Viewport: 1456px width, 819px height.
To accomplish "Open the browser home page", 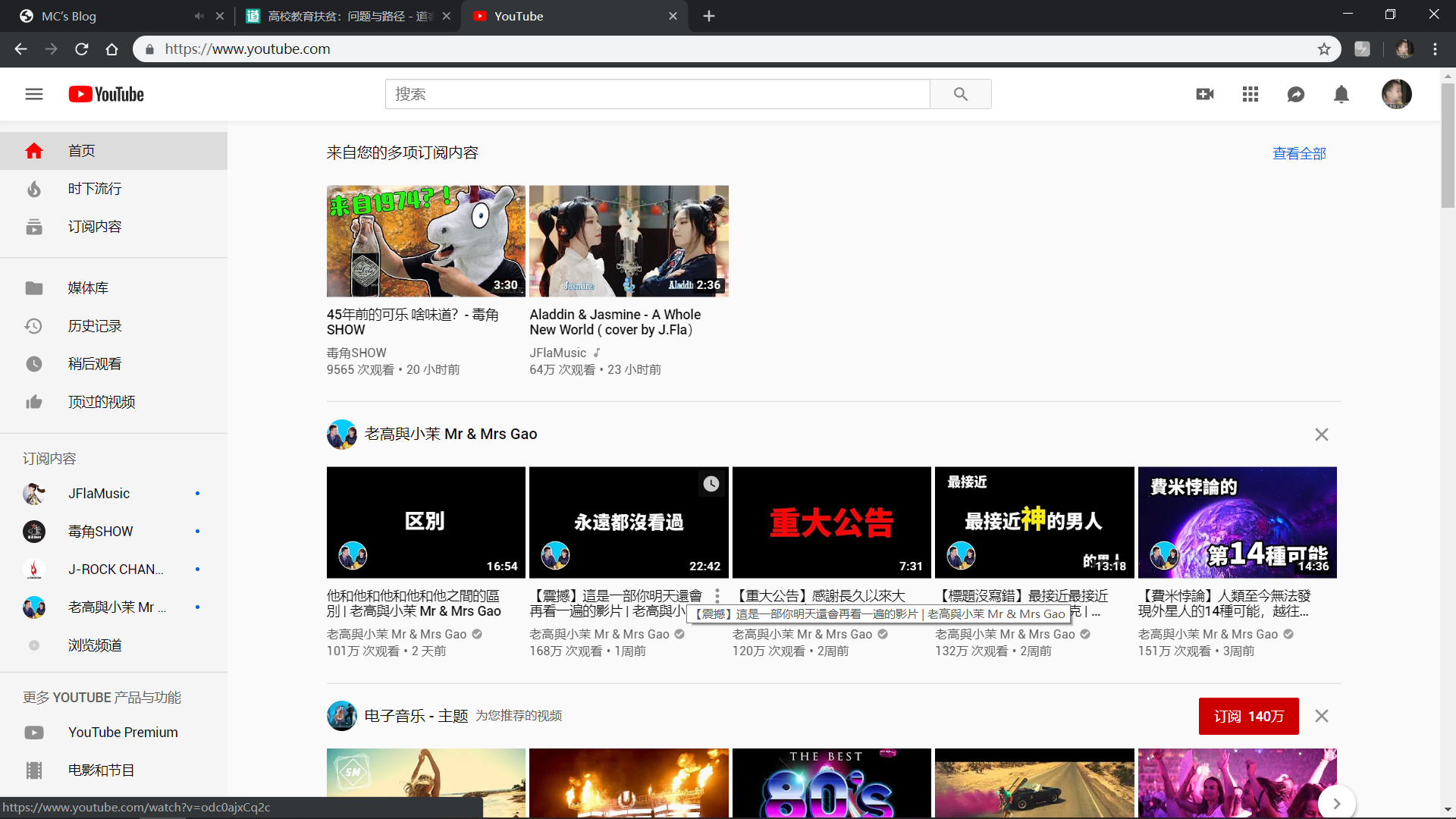I will pyautogui.click(x=111, y=49).
